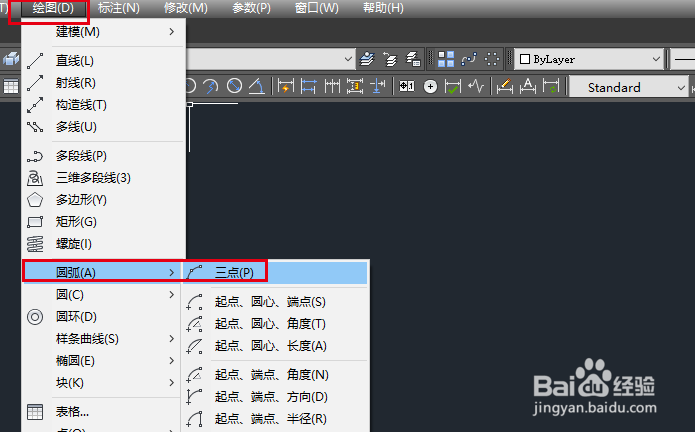Choose 三点(P) three-point arc

[x=275, y=272]
